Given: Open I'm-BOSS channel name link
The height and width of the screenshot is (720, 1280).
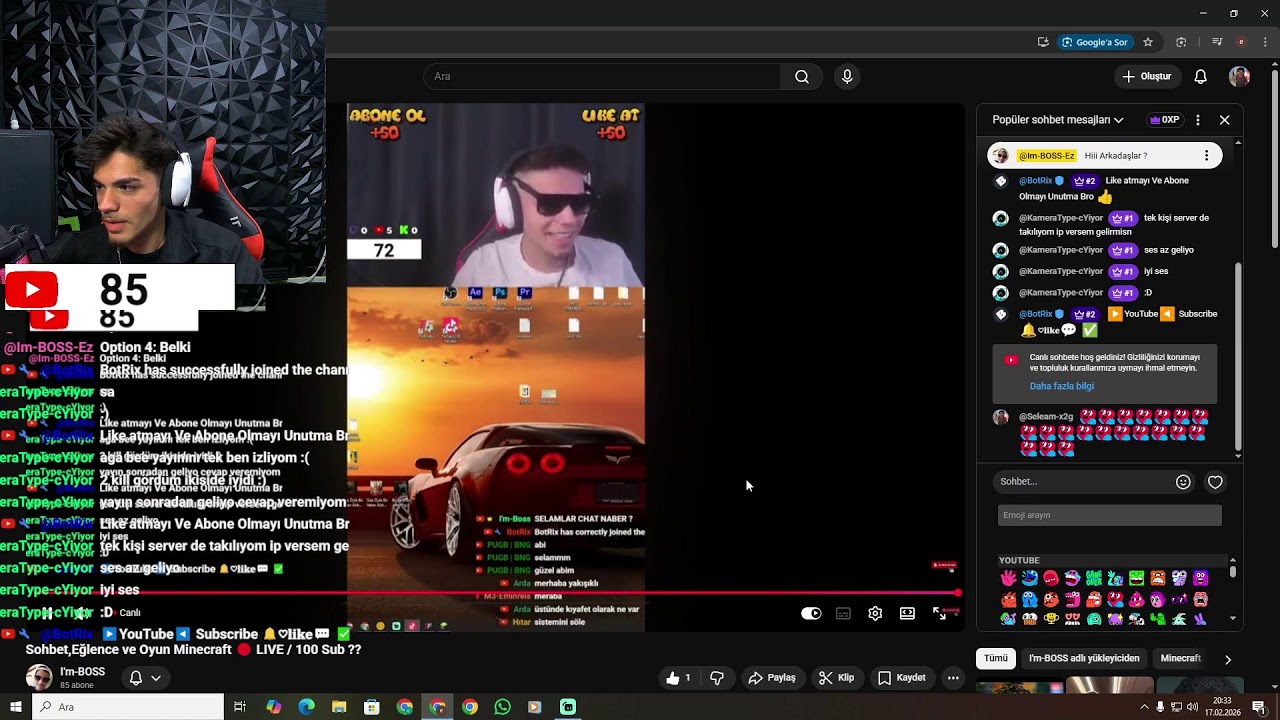Looking at the screenshot, I should (82, 672).
